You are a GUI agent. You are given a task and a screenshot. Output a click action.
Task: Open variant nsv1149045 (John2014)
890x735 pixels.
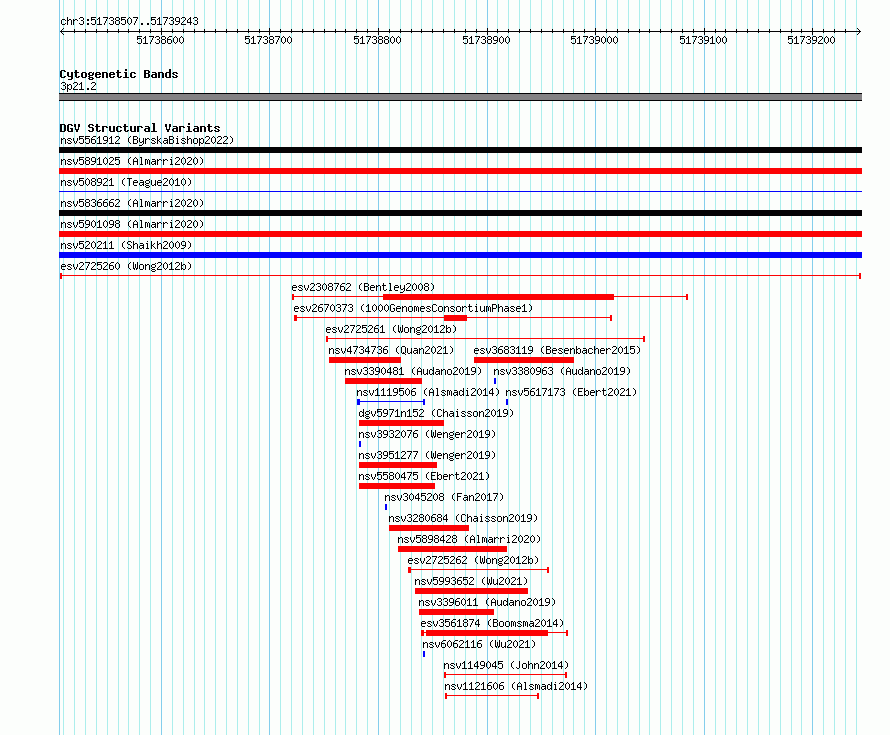506,665
